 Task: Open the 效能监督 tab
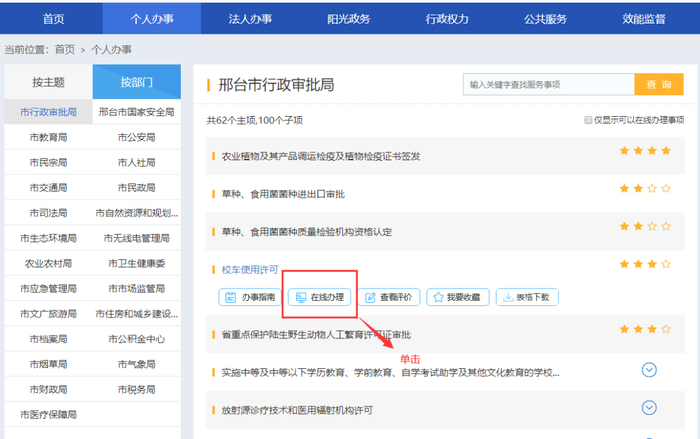[644, 19]
